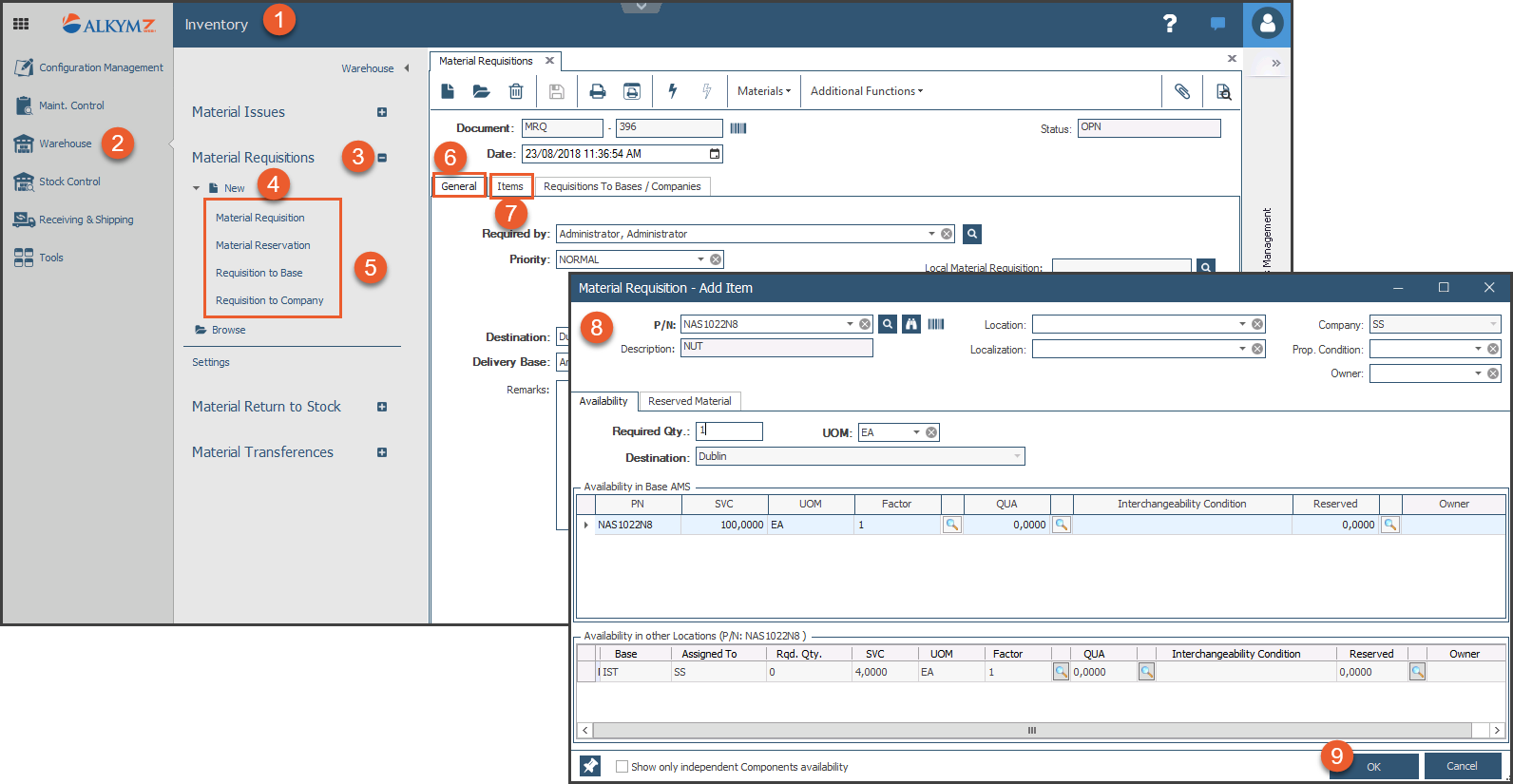
Task: Click the Reserved lookup icon in IST row
Action: [1417, 672]
